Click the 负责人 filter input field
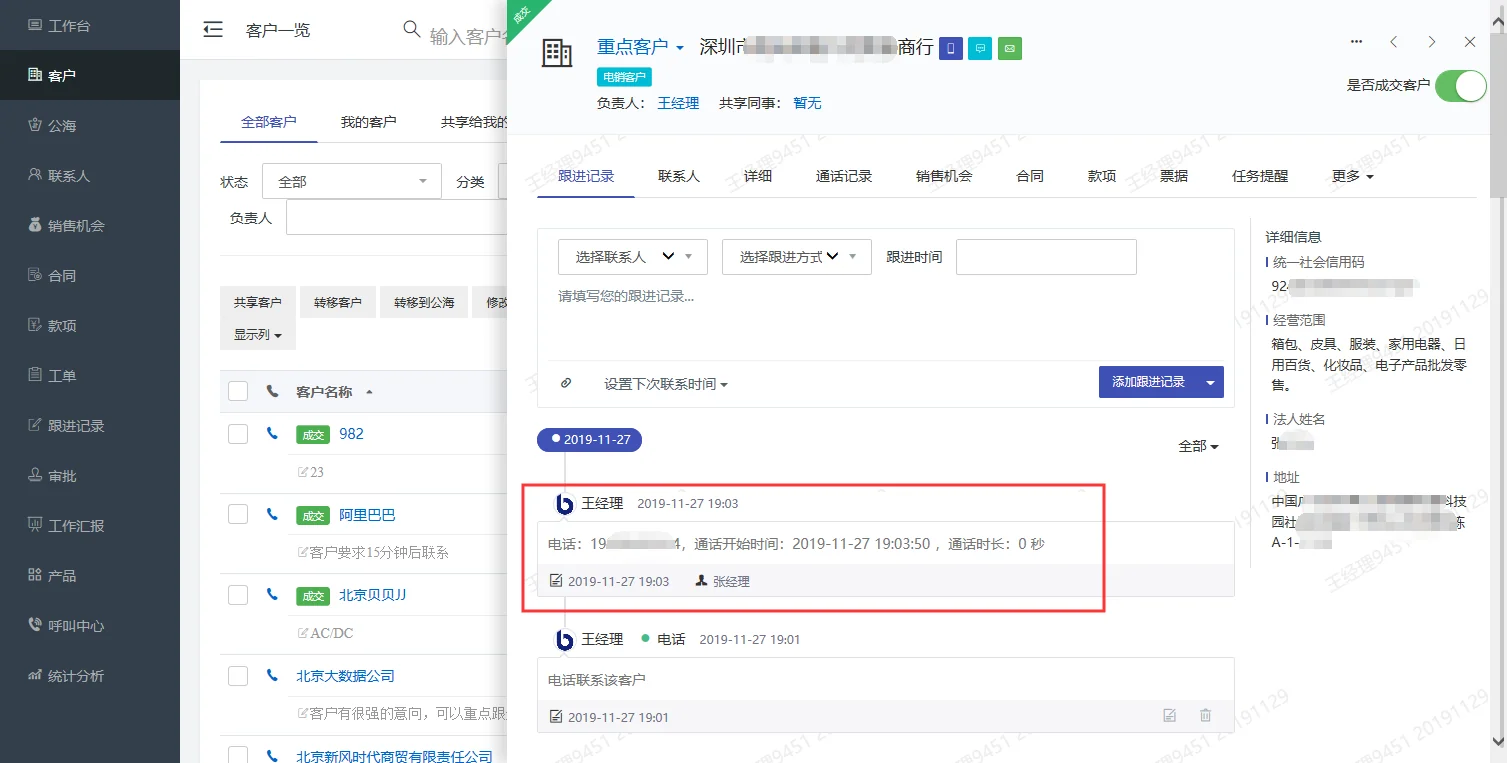1507x763 pixels. tap(397, 217)
